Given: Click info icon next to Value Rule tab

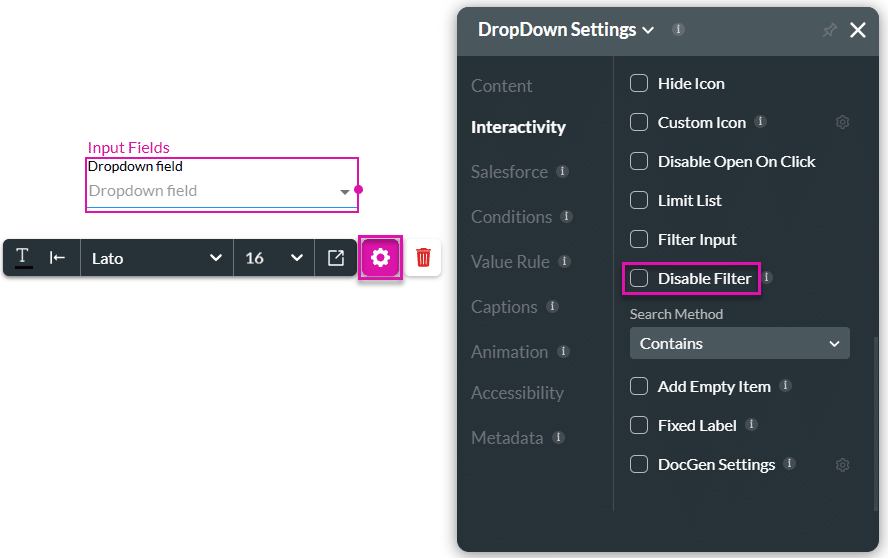Looking at the screenshot, I should 564,261.
